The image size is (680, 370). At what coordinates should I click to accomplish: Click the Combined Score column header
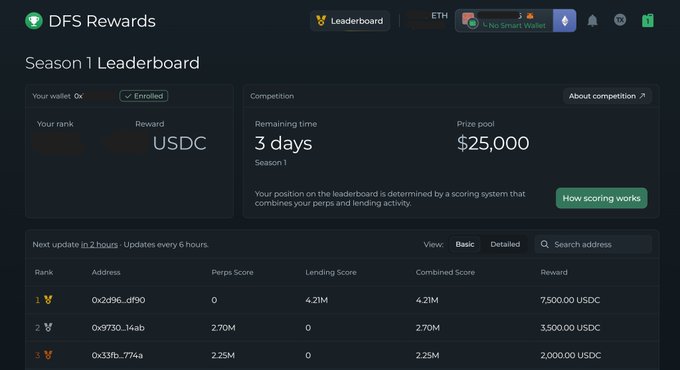click(445, 272)
